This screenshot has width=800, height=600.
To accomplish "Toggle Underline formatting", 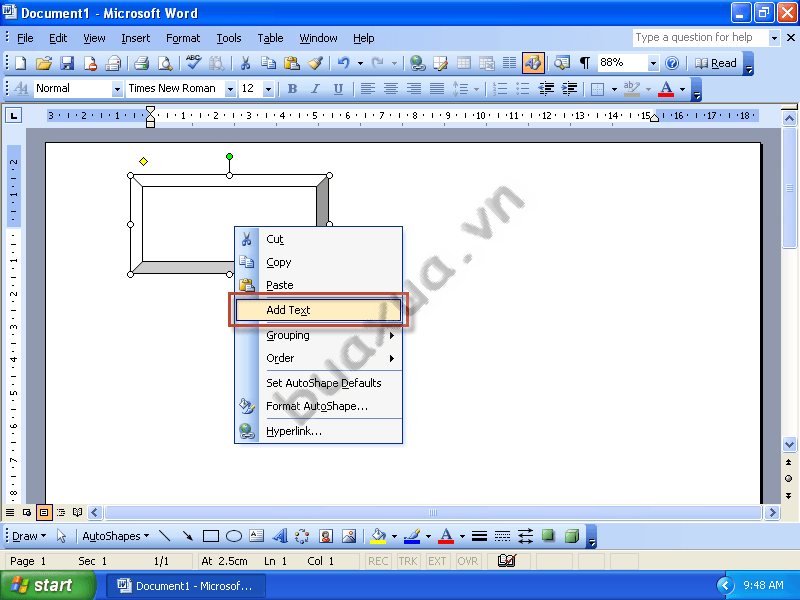I will pyautogui.click(x=338, y=89).
